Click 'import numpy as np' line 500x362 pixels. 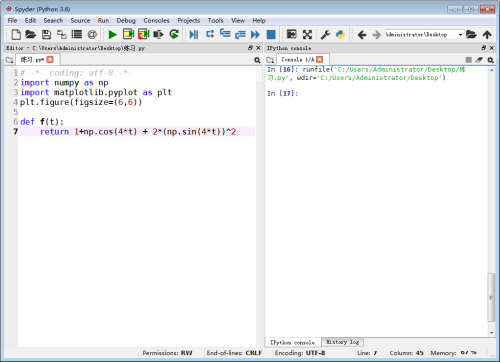[64, 83]
